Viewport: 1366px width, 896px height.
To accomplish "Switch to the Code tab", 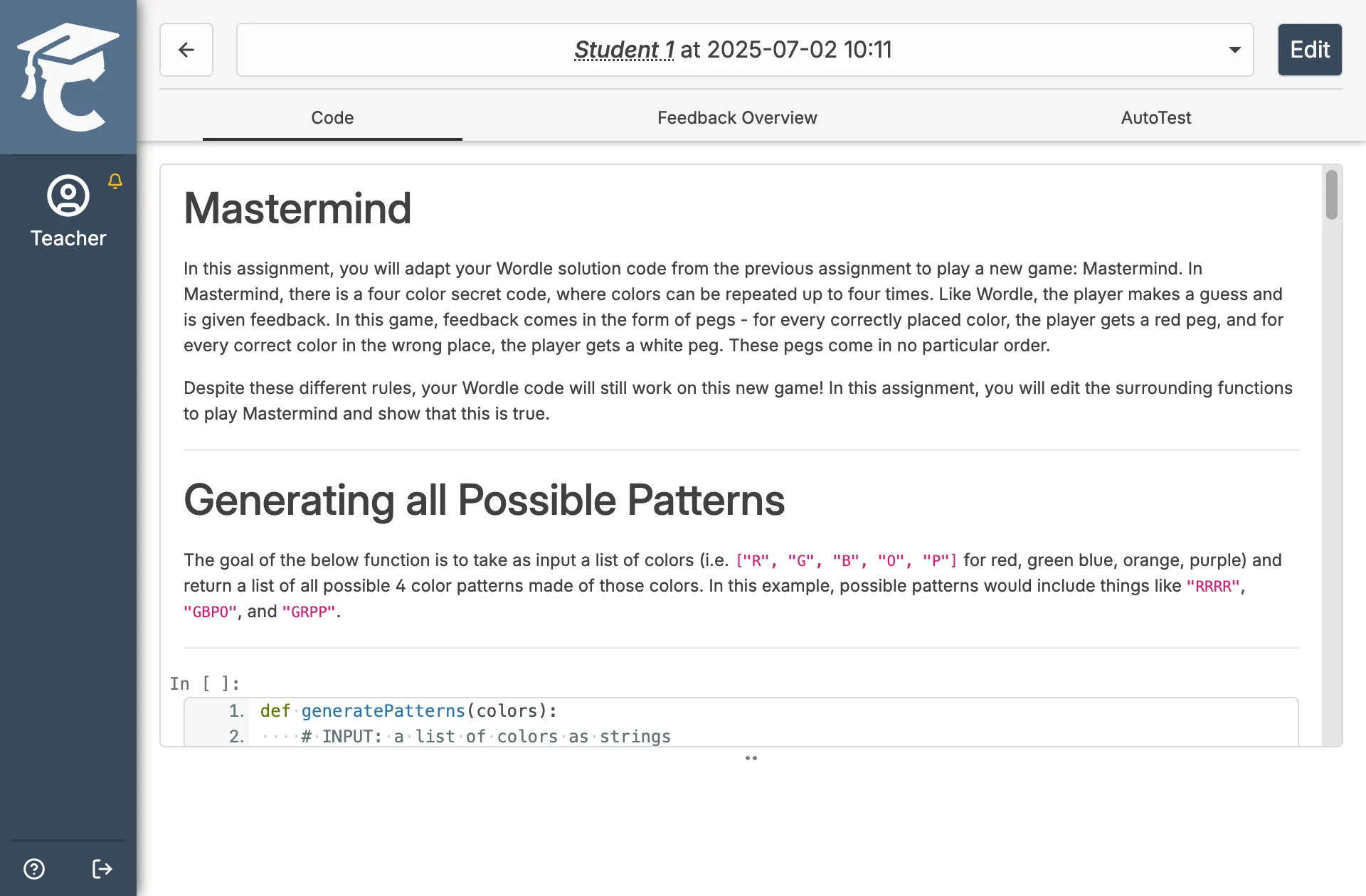I will click(x=332, y=117).
